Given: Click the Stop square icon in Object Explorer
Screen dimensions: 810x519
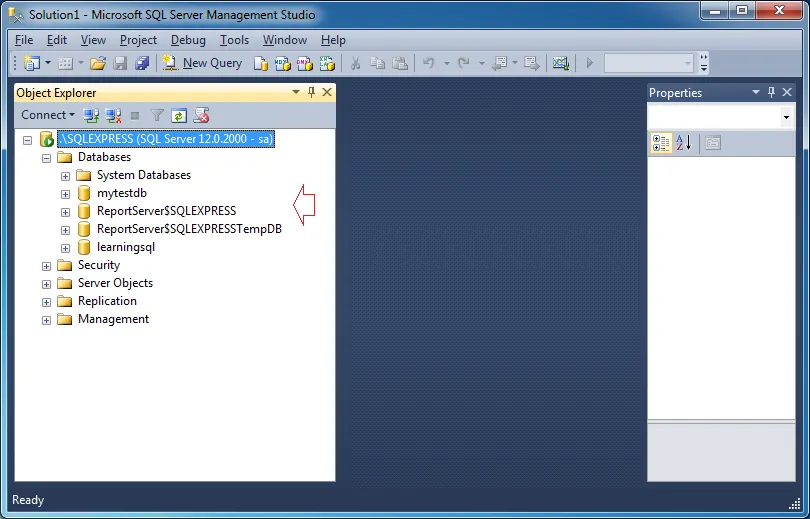Looking at the screenshot, I should (x=135, y=116).
